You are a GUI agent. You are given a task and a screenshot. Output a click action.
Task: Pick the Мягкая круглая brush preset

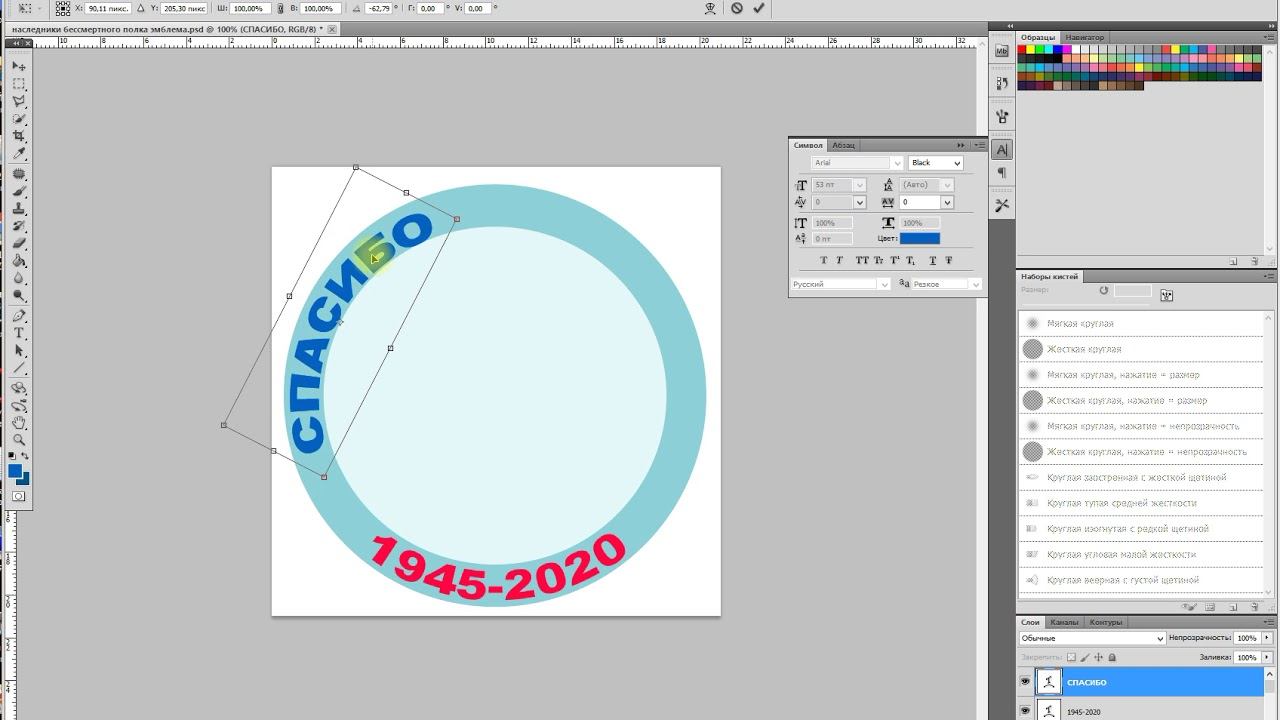coord(1141,323)
